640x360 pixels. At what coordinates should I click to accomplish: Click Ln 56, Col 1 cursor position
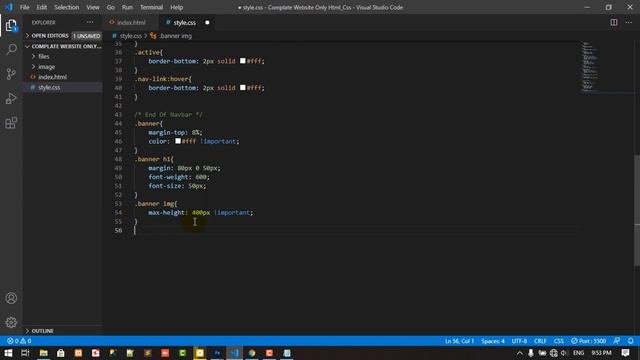tap(459, 341)
